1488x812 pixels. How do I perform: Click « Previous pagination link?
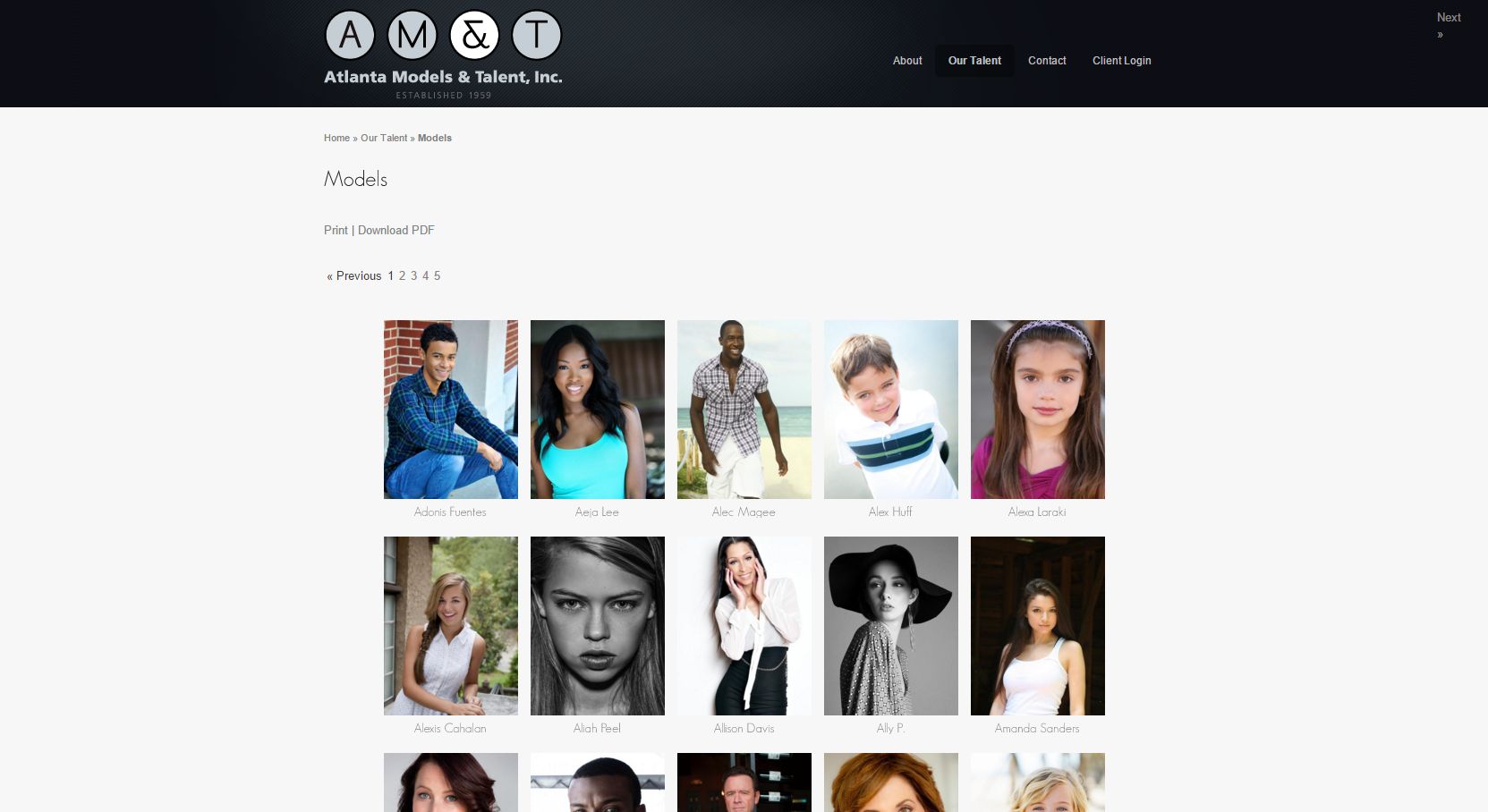pyautogui.click(x=354, y=275)
